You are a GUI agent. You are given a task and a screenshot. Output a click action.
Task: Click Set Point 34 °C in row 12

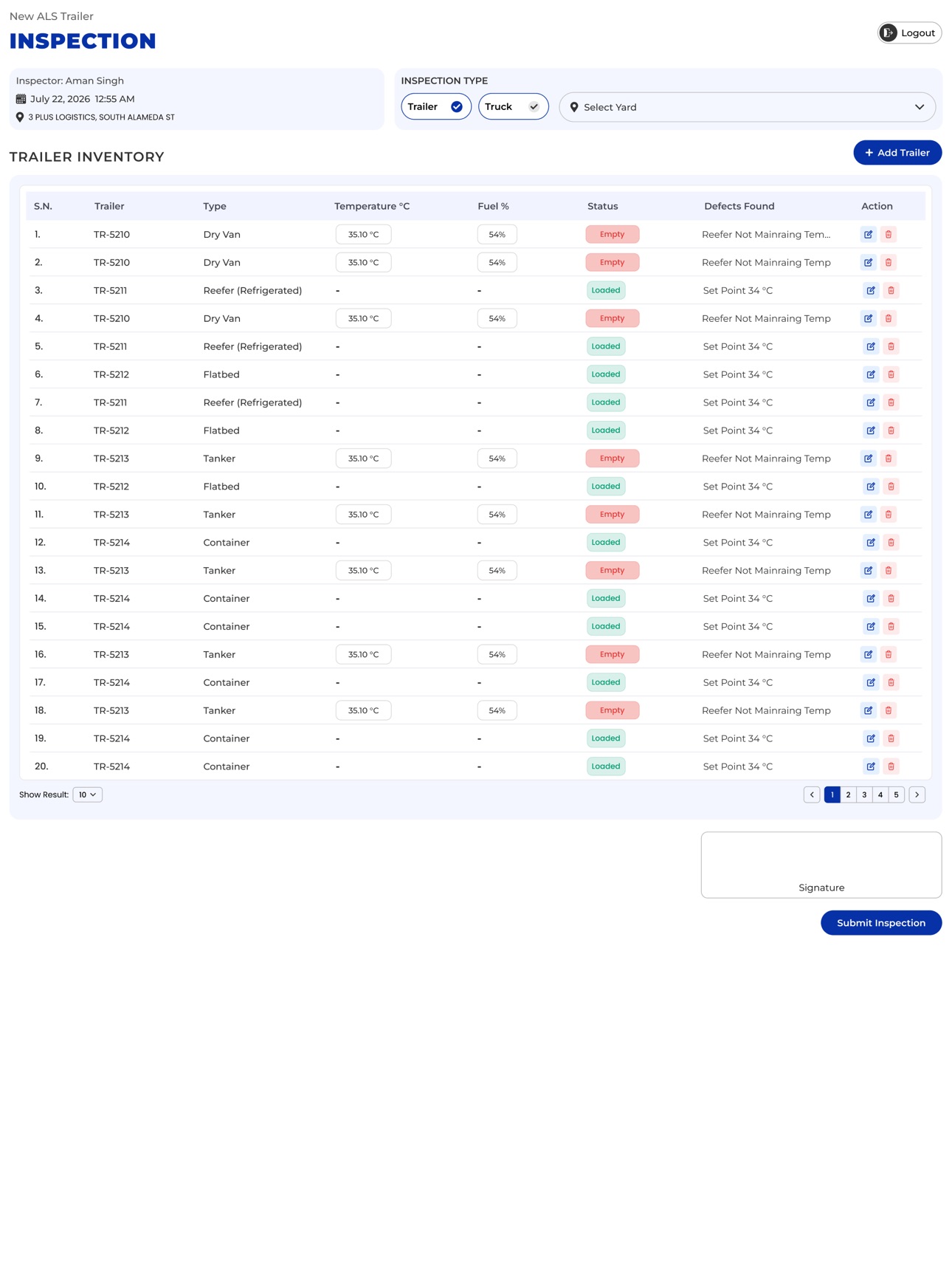pos(738,543)
